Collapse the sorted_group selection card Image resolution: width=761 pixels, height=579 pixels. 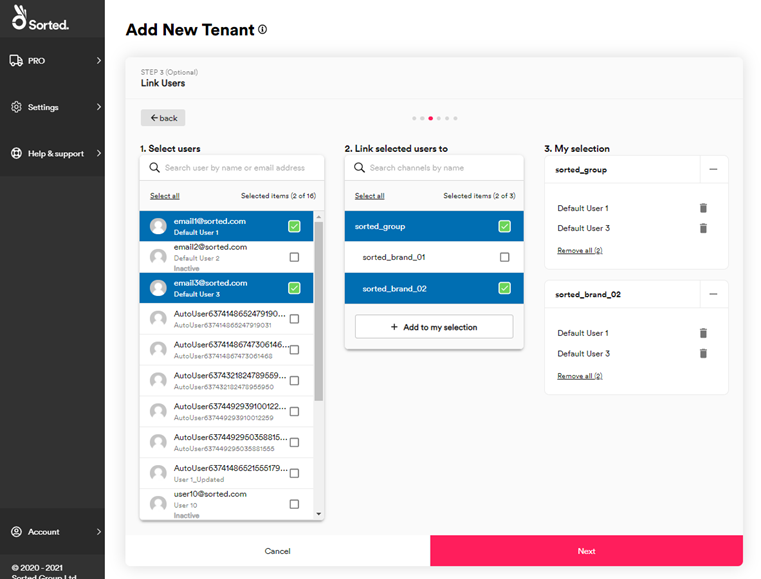coord(713,169)
